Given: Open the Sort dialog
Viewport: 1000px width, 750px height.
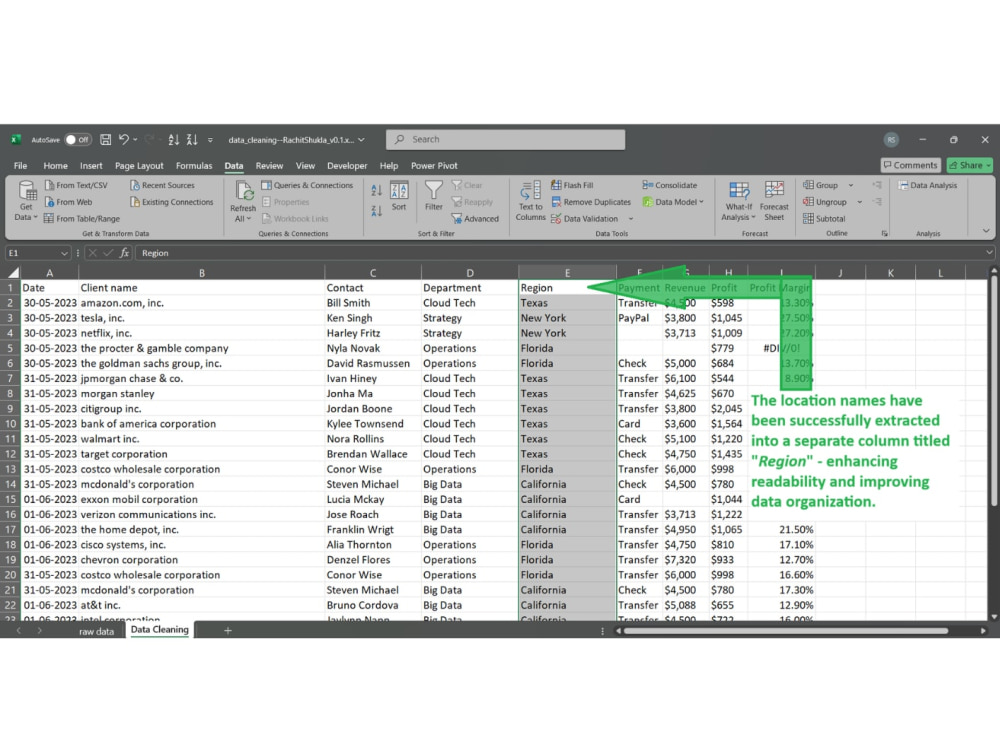Looking at the screenshot, I should [399, 196].
